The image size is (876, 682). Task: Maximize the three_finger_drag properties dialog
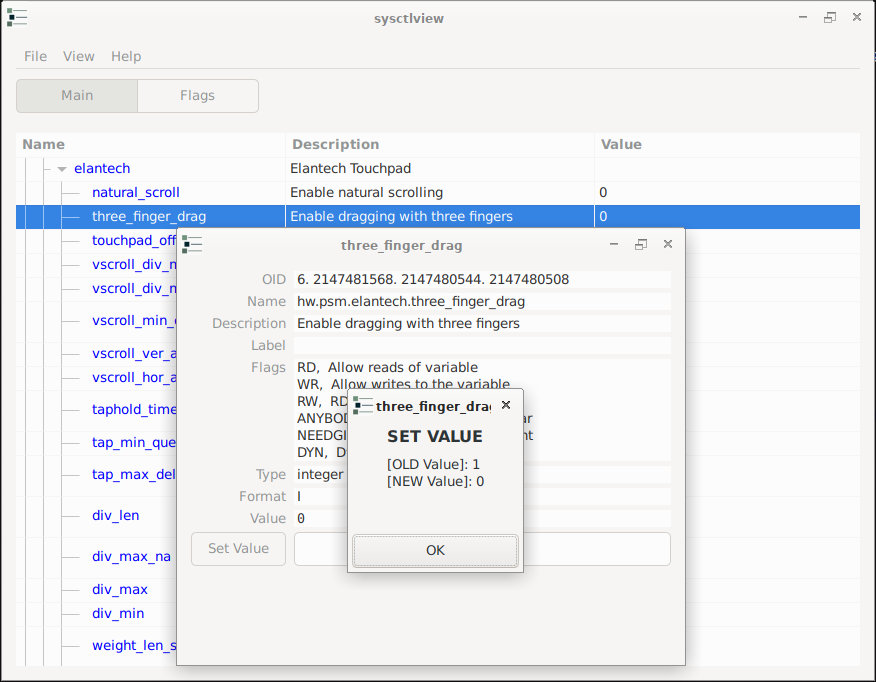pos(641,244)
